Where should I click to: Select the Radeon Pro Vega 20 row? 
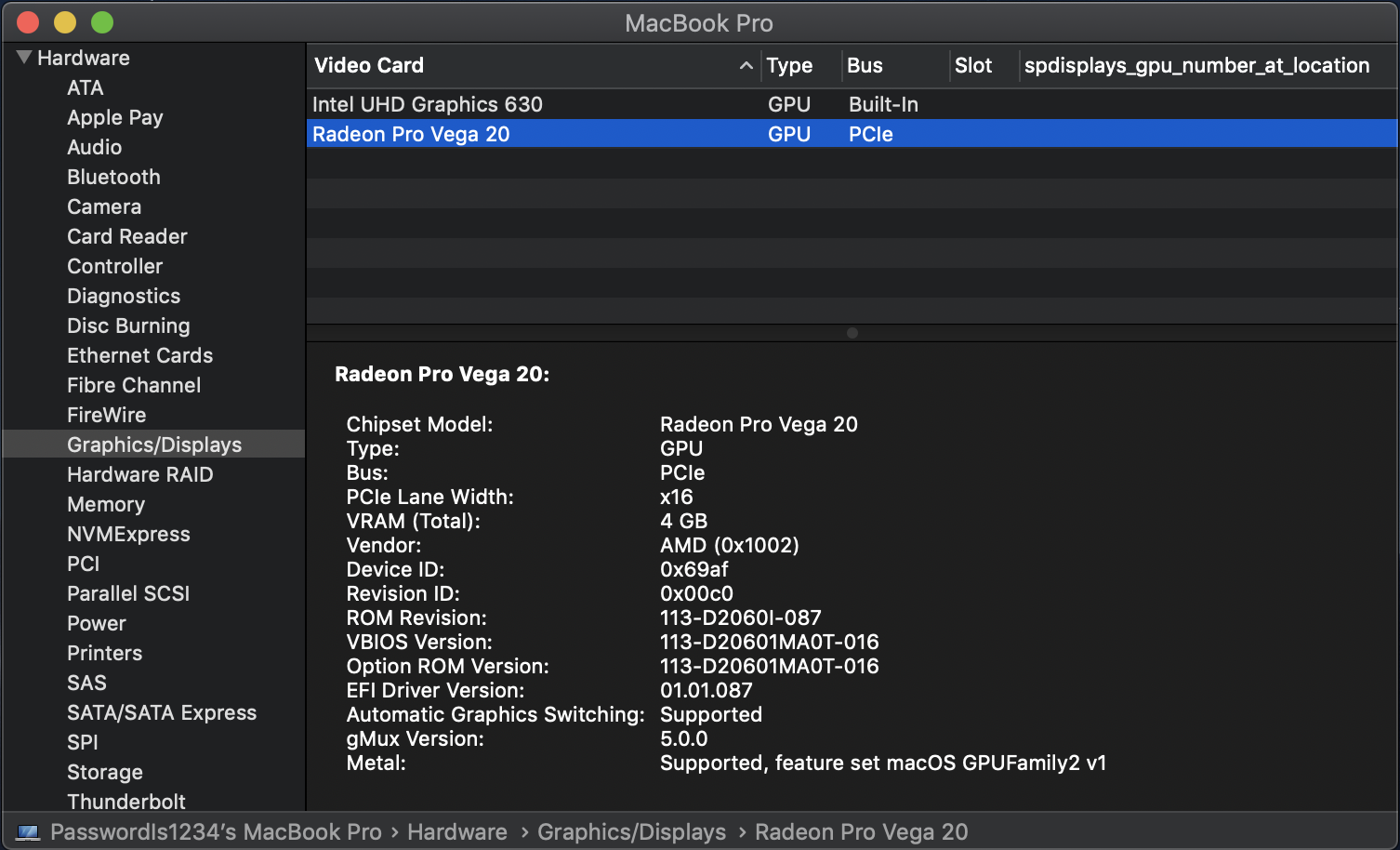point(852,134)
